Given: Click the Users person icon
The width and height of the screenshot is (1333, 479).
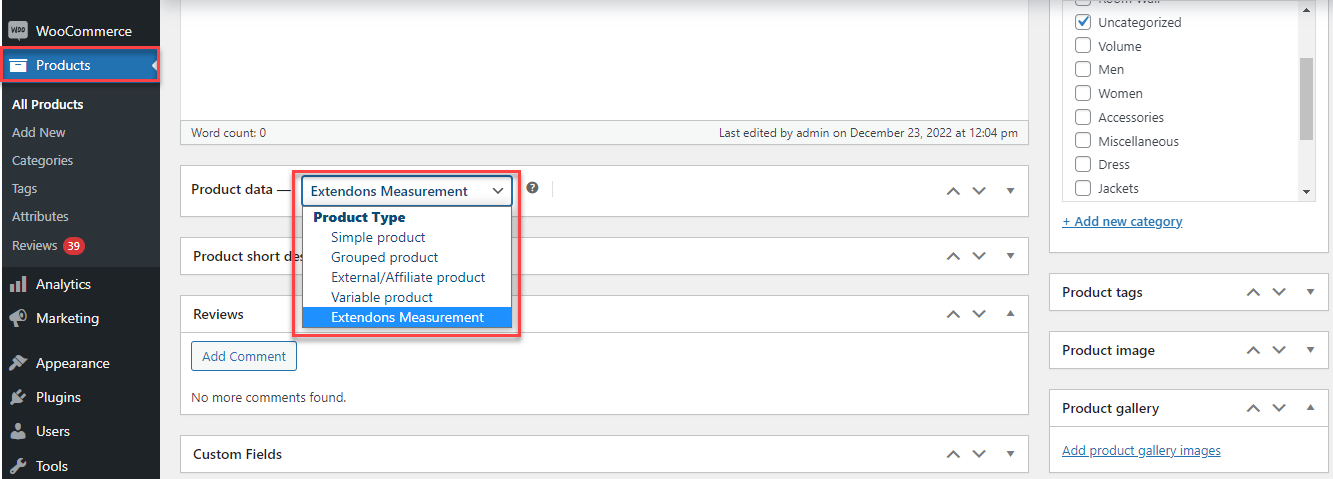Looking at the screenshot, I should click(18, 431).
